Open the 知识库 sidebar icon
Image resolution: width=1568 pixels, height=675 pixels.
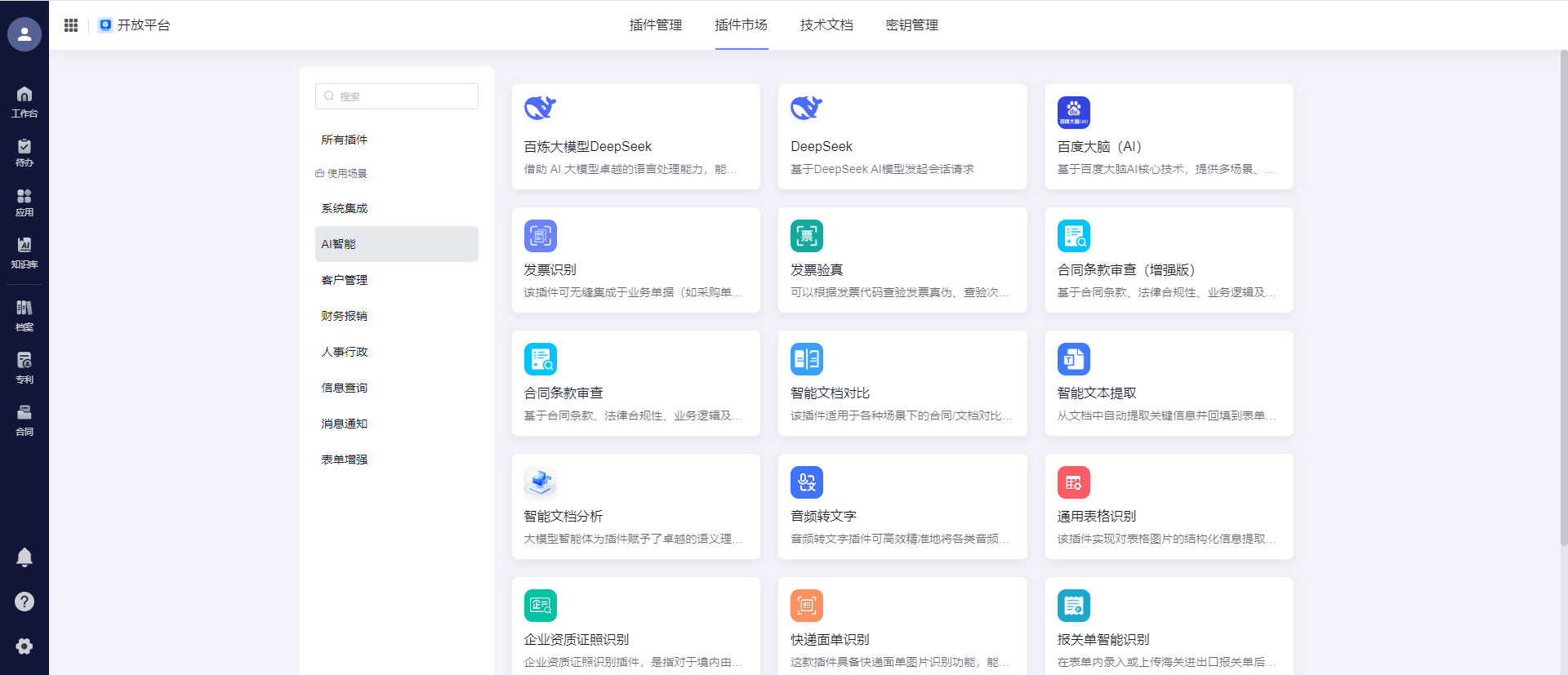pos(24,252)
